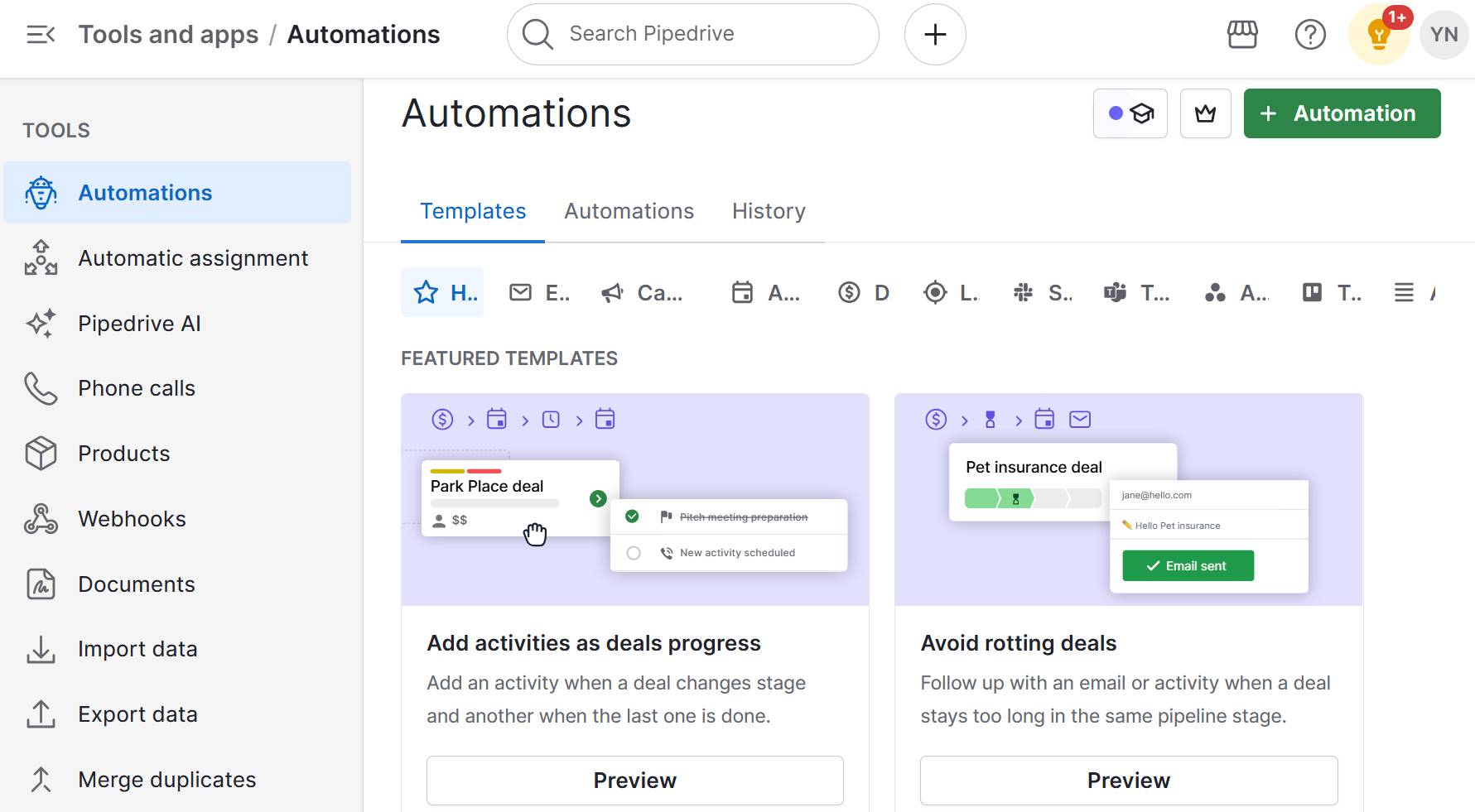Click the Merge duplicates arrow icon

pyautogui.click(x=41, y=780)
